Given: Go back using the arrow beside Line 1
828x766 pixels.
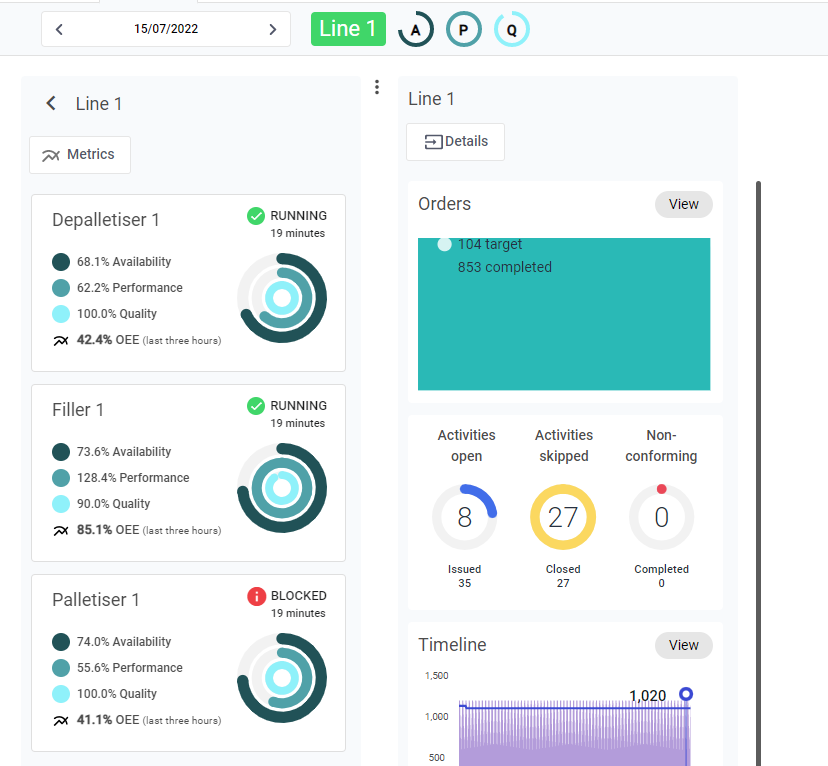Looking at the screenshot, I should 51,104.
